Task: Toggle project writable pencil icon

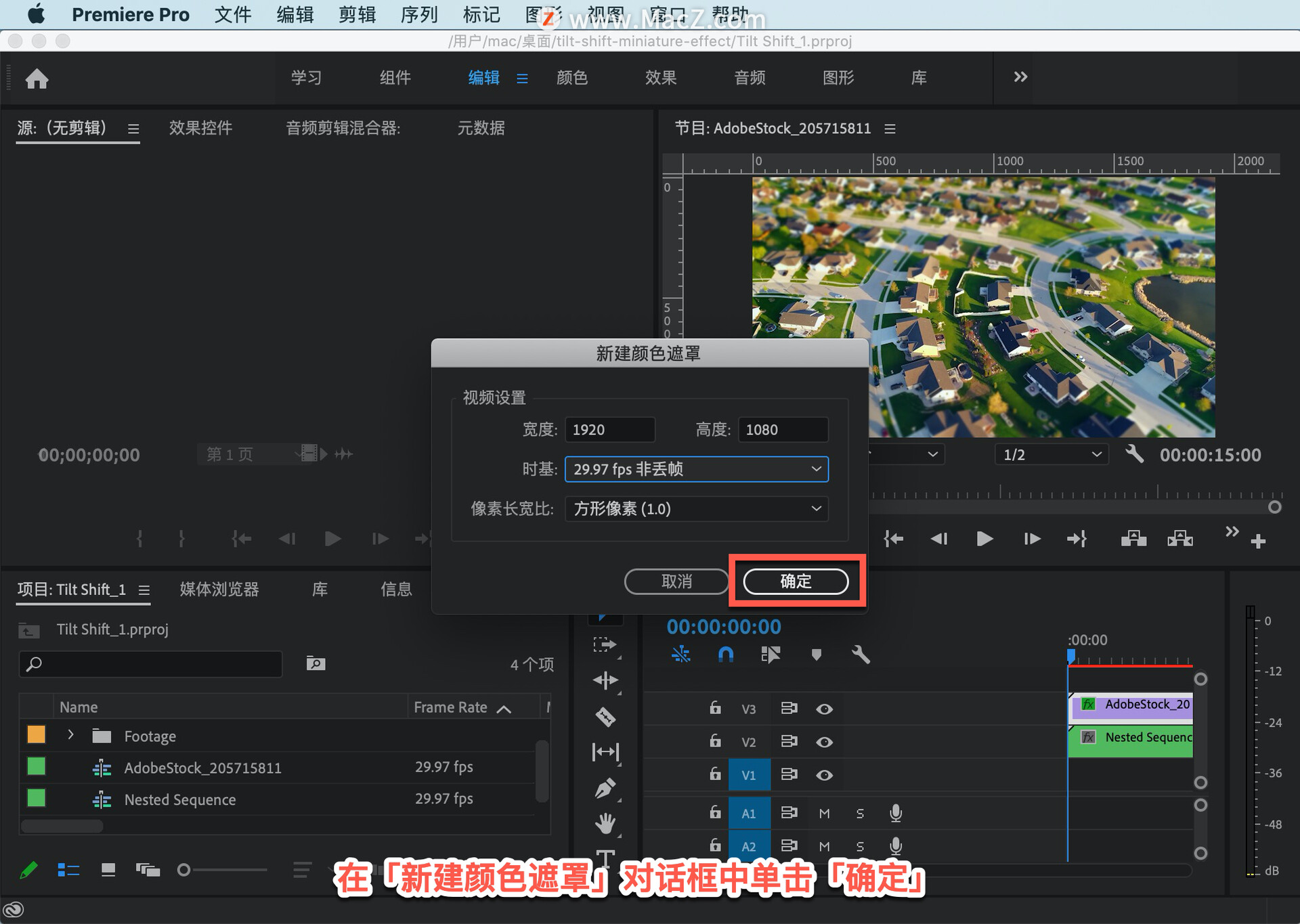Action: [x=28, y=870]
